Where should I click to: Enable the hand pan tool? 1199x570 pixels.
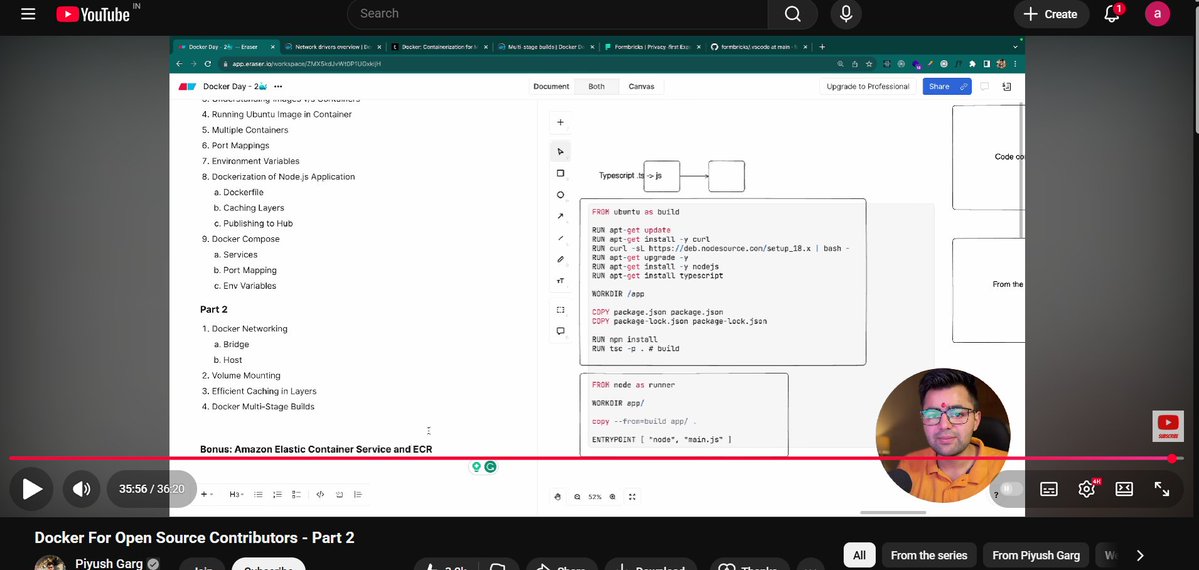(557, 497)
